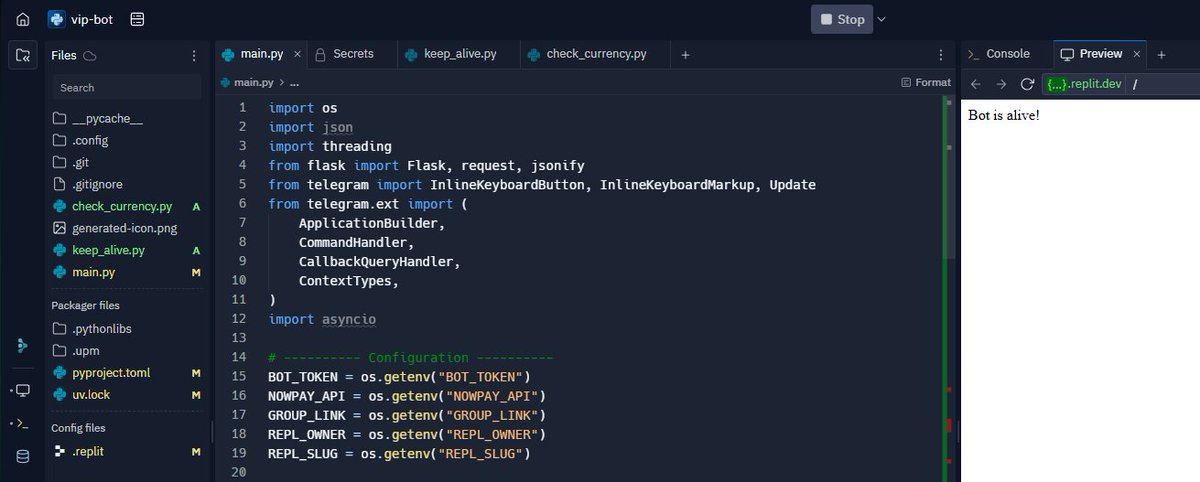Open the database icon in left sidebar

tap(22, 457)
